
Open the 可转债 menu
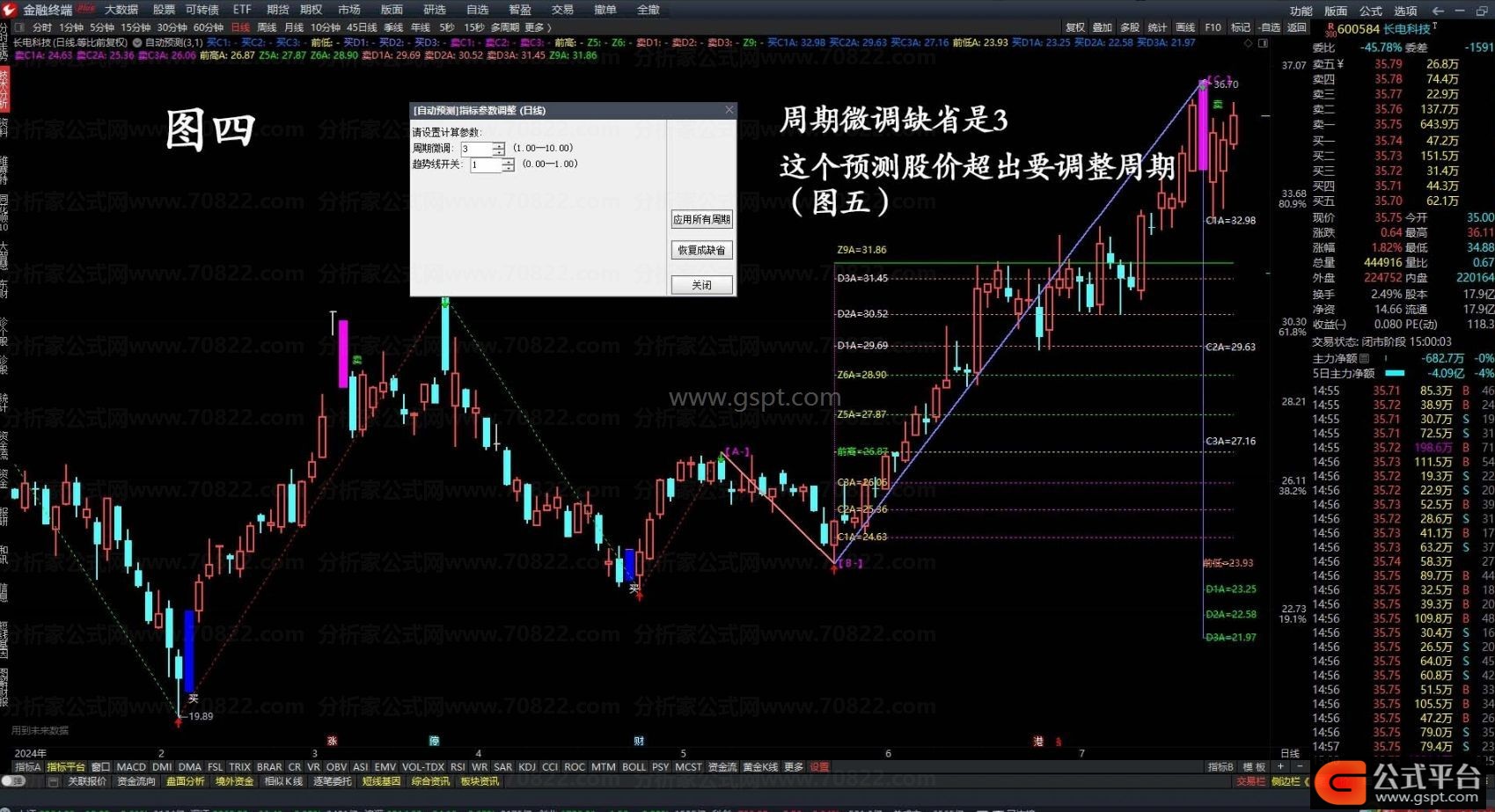(202, 10)
